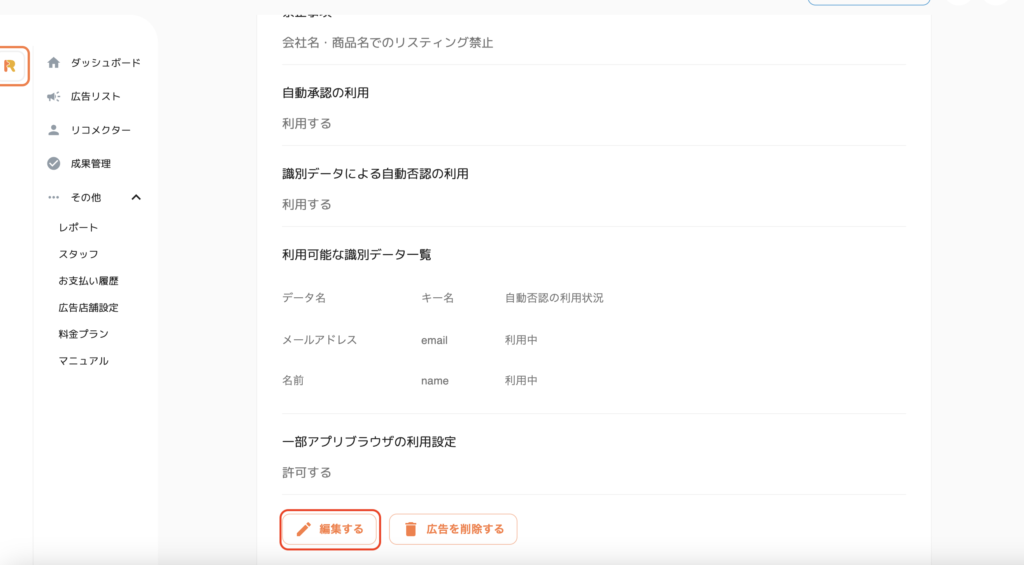Image resolution: width=1024 pixels, height=565 pixels.
Task: Select the 成果管理 menu label
Action: click(x=91, y=163)
